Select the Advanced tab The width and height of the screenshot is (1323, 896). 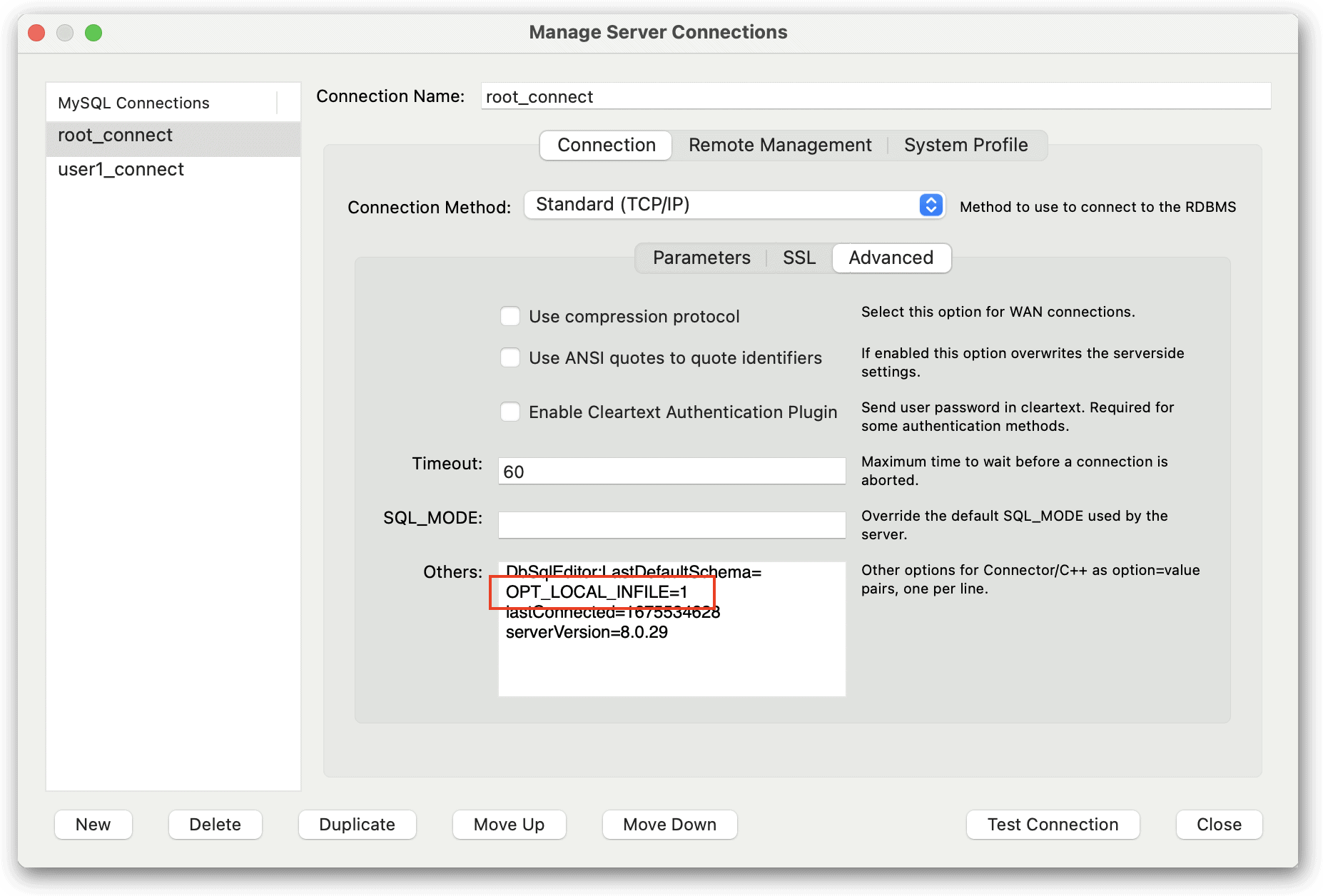click(x=891, y=258)
